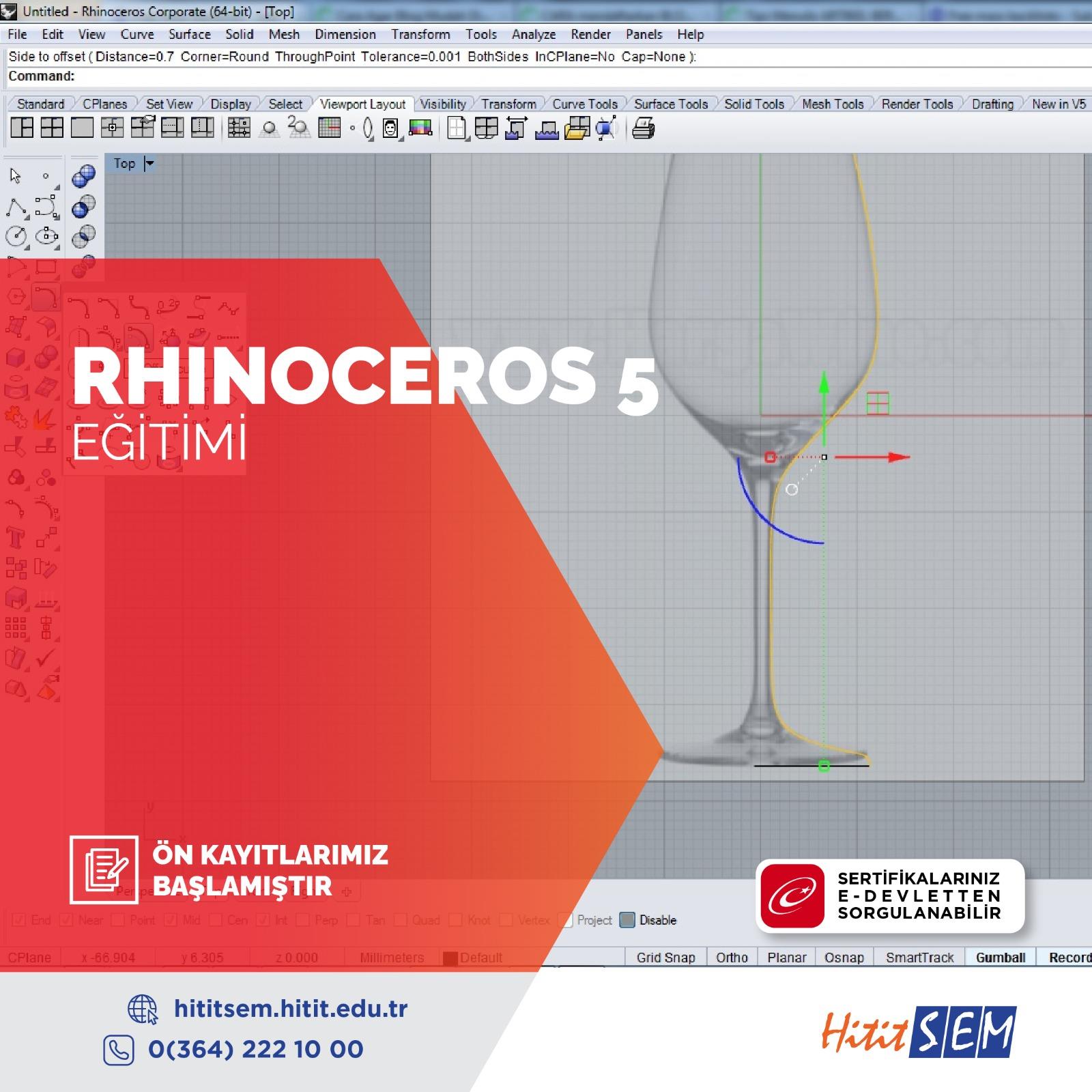Click the Boolean Union spheres icon

tap(84, 176)
